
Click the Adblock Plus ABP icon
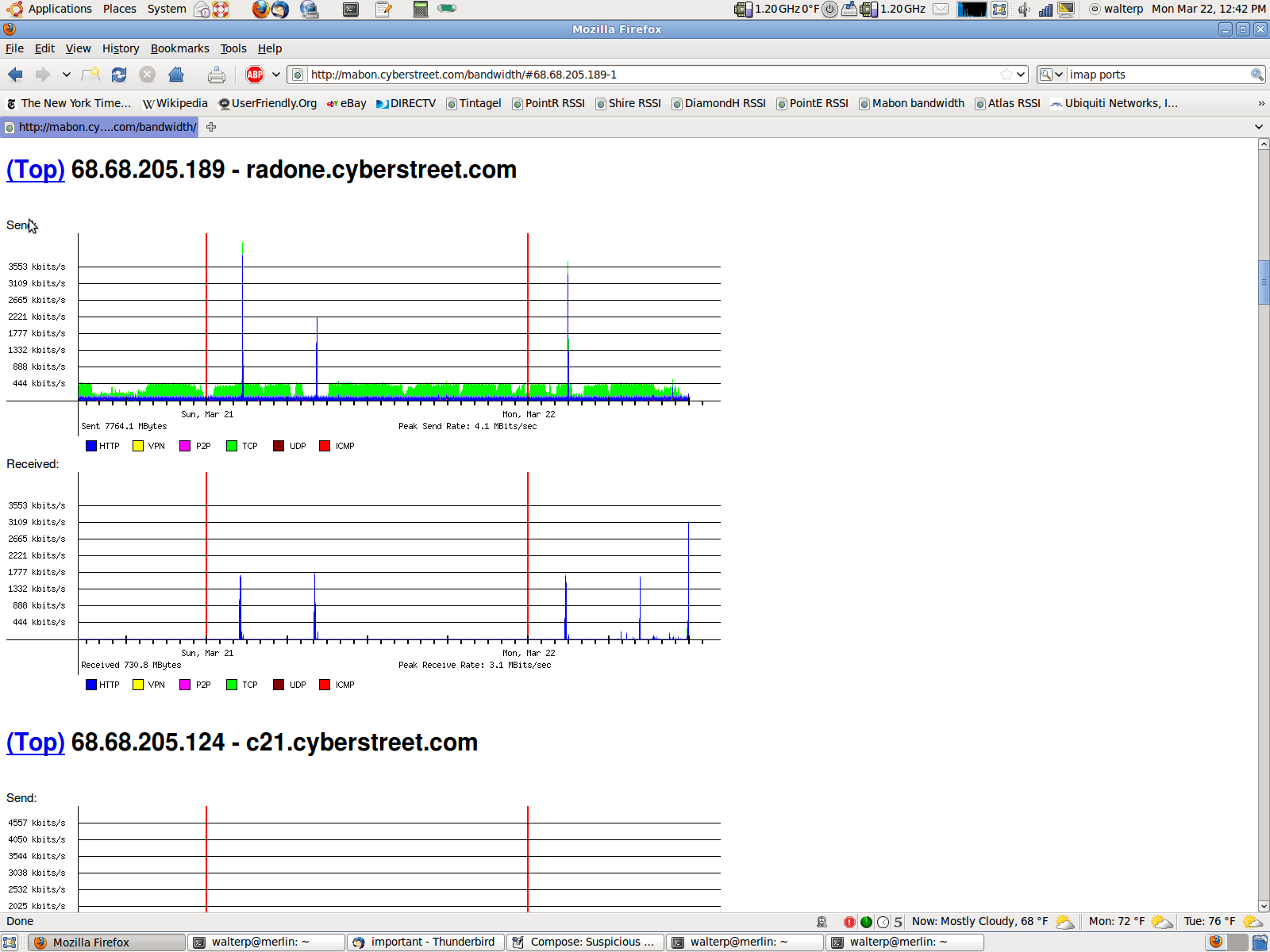coord(255,75)
